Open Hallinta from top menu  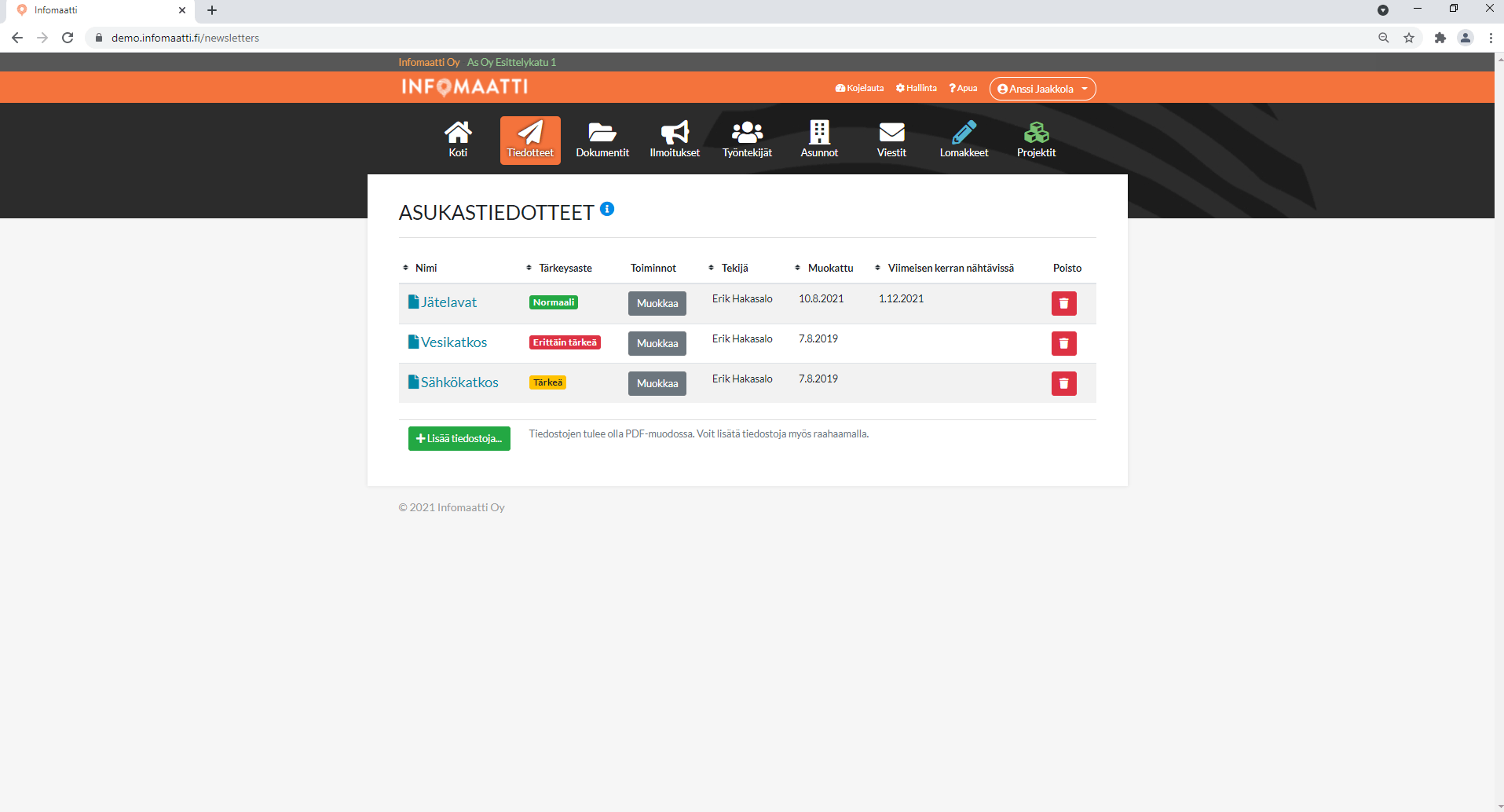click(916, 88)
